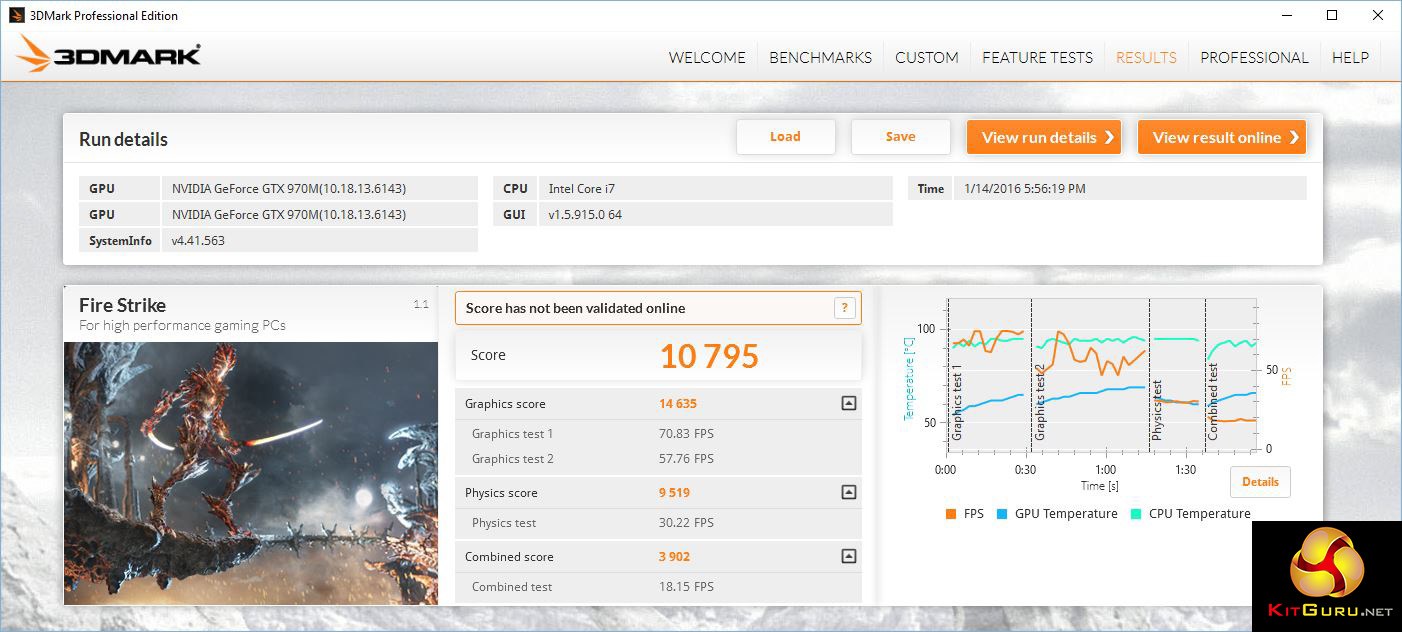Close the 3DMark window
The width and height of the screenshot is (1402, 632).
[x=1378, y=15]
